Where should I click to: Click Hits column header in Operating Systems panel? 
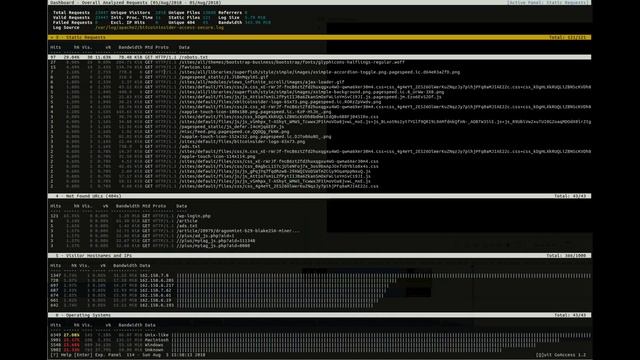tap(56, 325)
